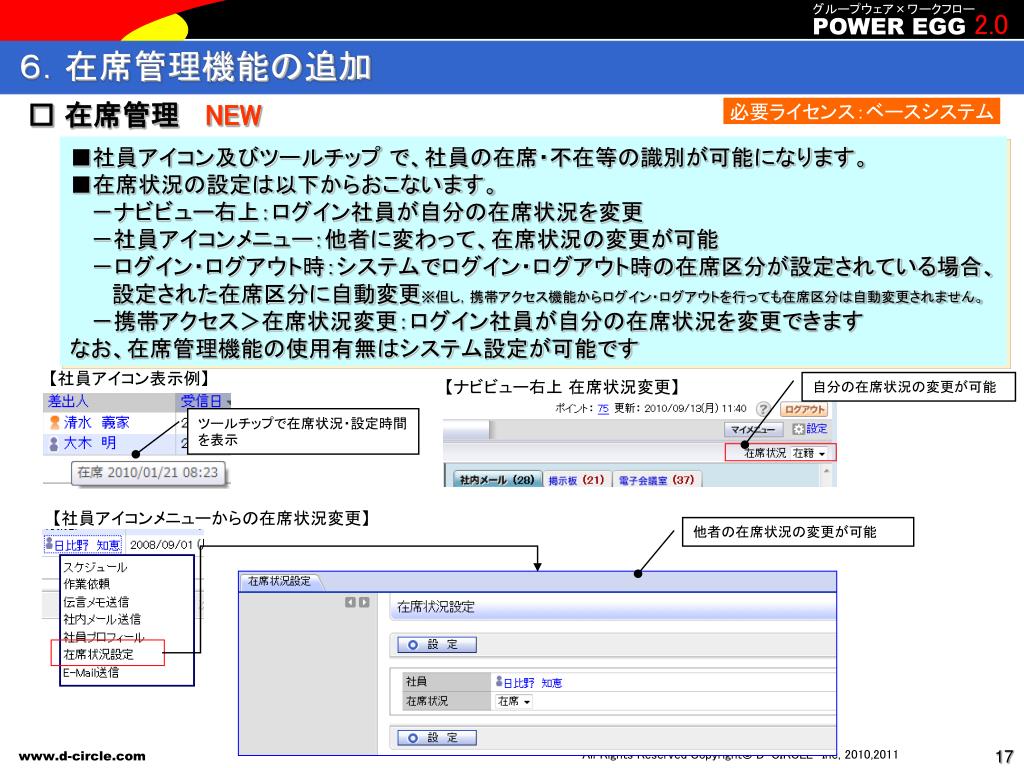Click the マイメニュー button
Screen dimensions: 1024x768
click(752, 429)
